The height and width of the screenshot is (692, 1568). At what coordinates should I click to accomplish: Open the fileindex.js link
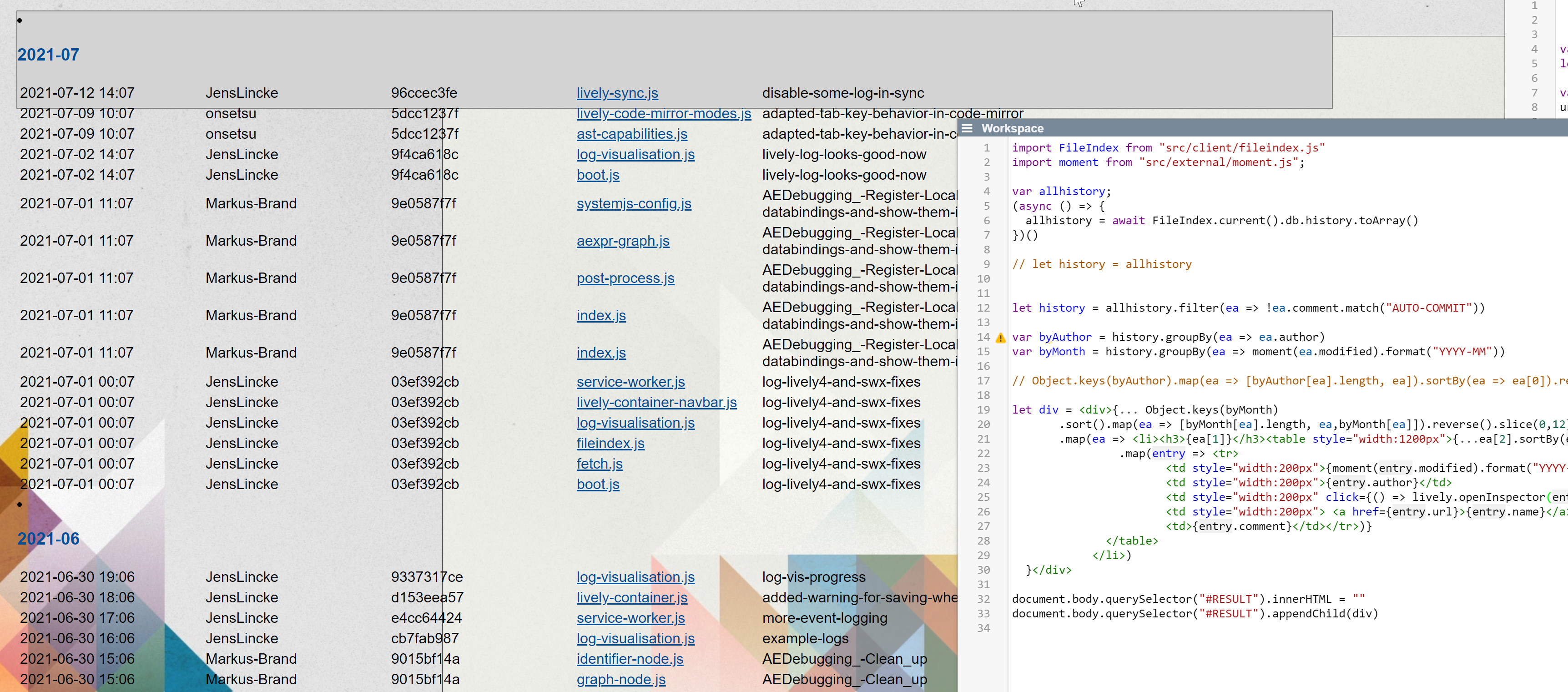pos(610,444)
